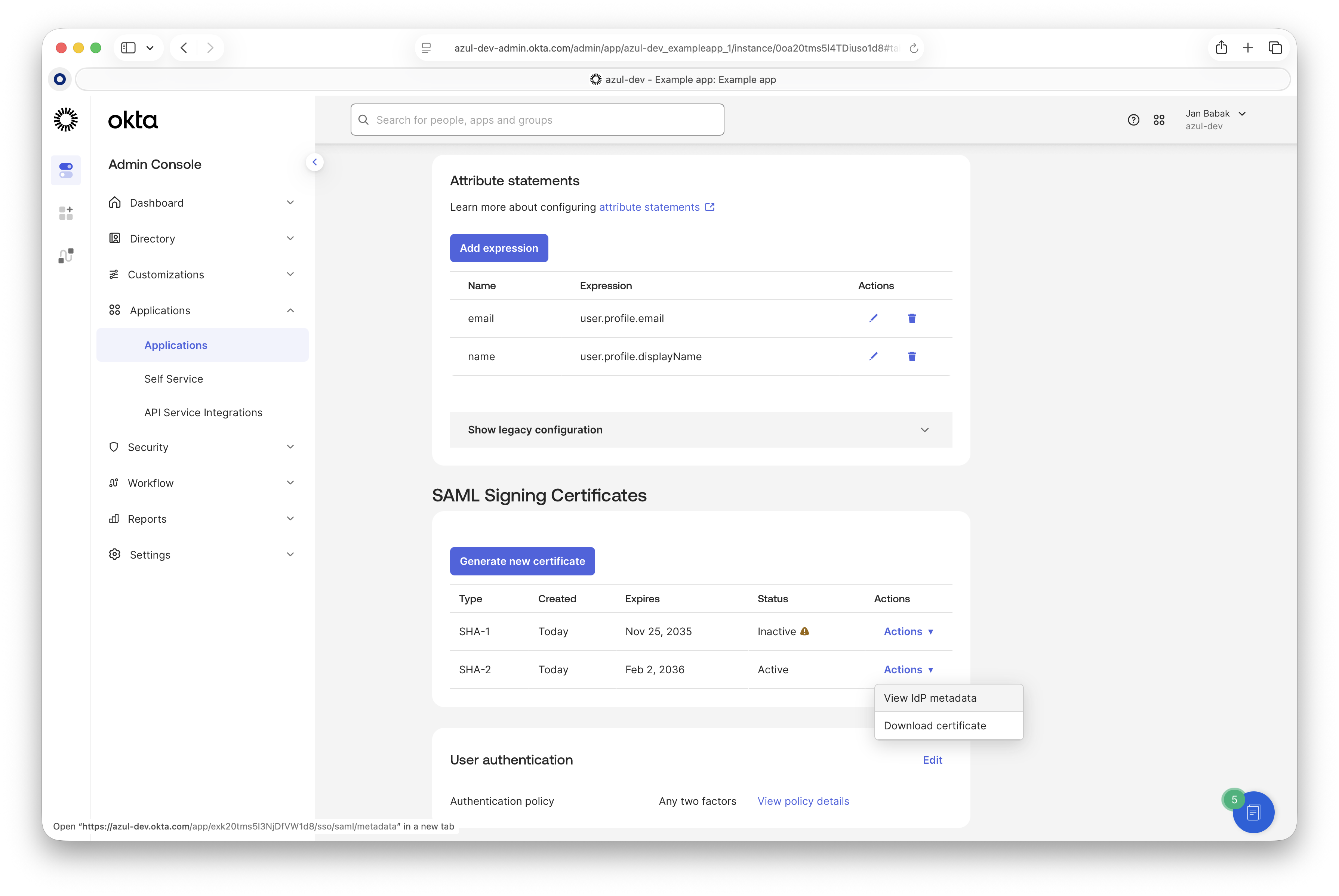This screenshot has height=896, width=1339.
Task: Click the people, apps and groups search field
Action: point(537,120)
